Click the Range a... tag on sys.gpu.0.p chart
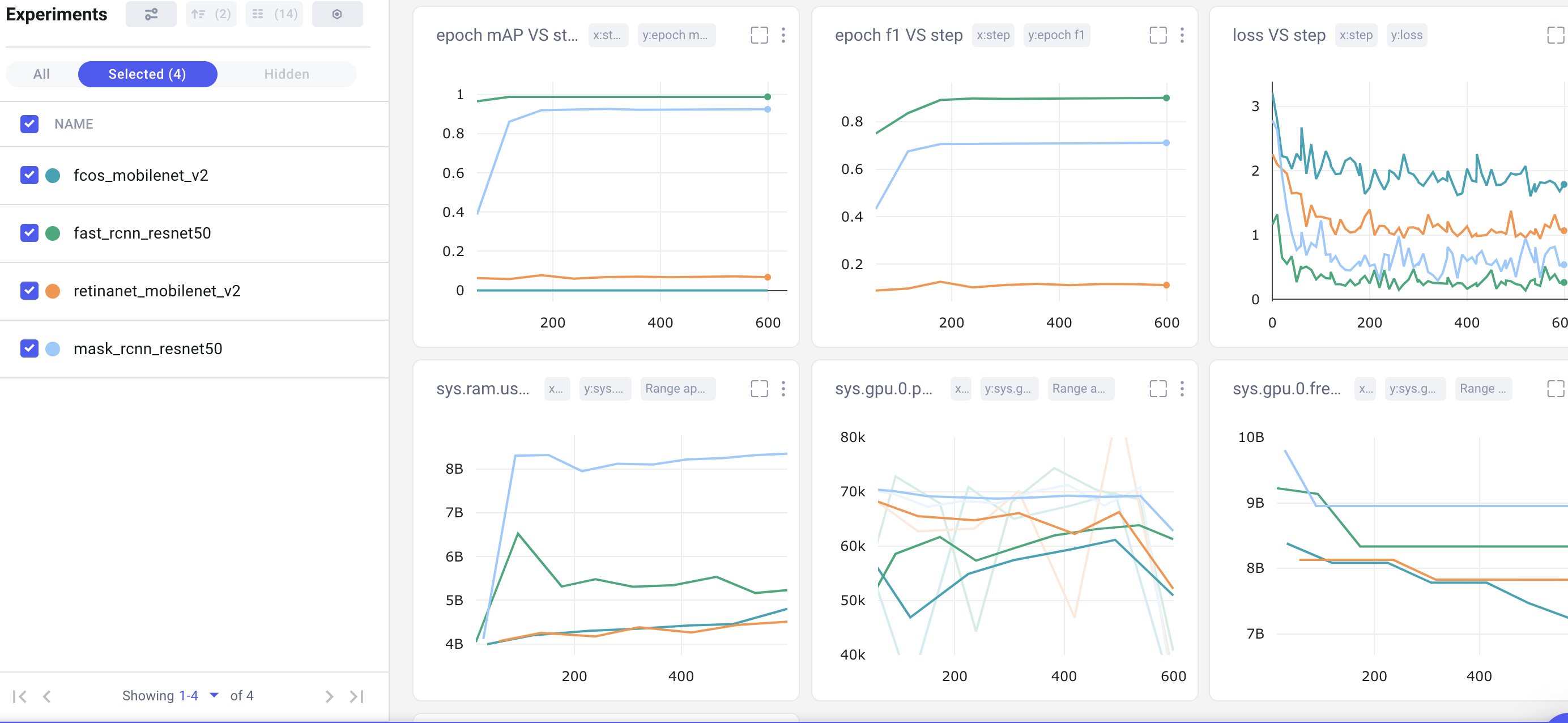 pyautogui.click(x=1080, y=389)
